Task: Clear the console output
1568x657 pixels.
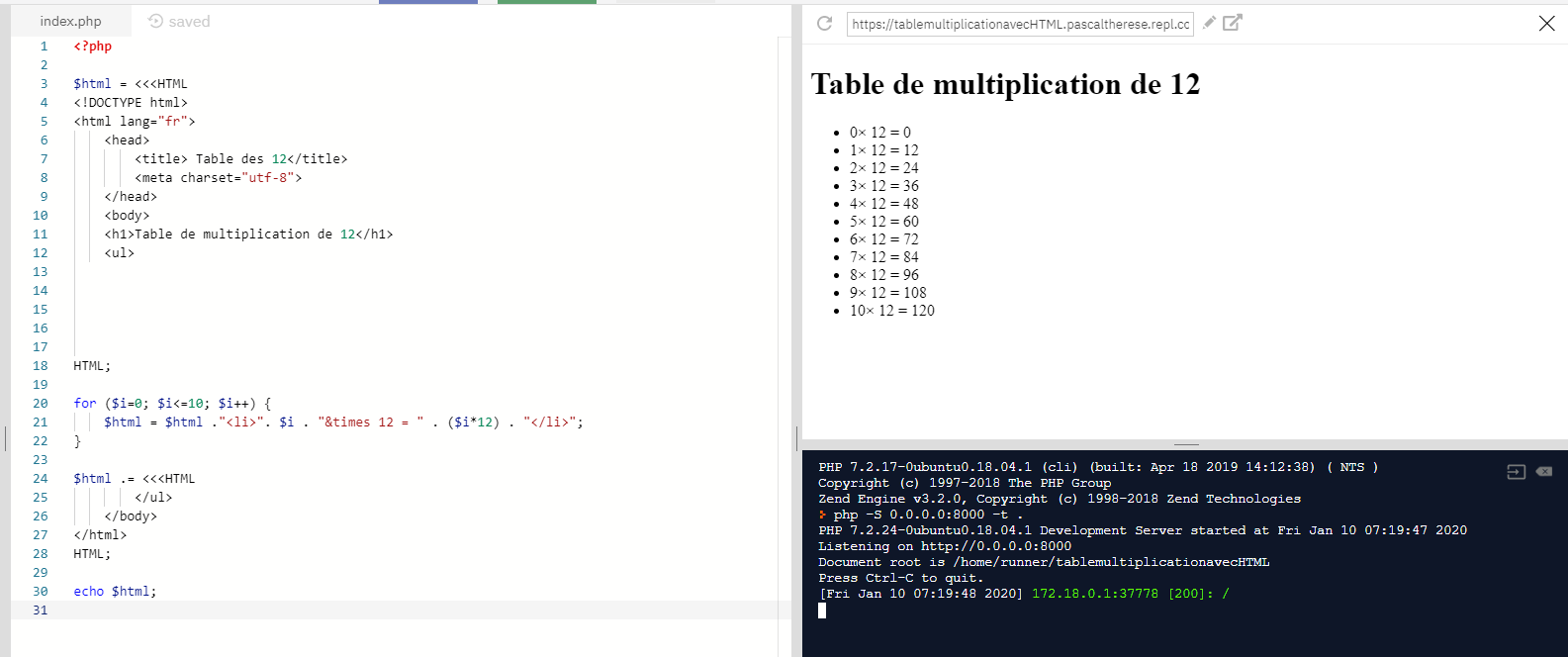Action: (x=1543, y=472)
